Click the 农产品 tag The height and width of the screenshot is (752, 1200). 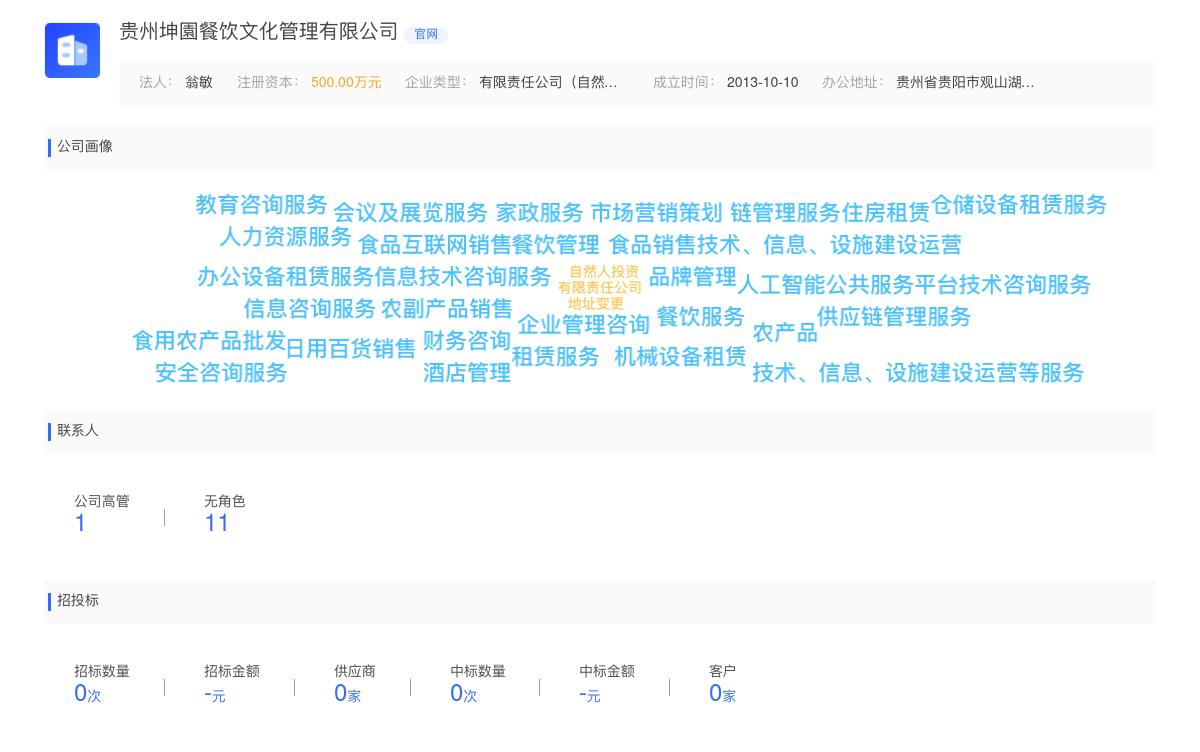tap(785, 333)
